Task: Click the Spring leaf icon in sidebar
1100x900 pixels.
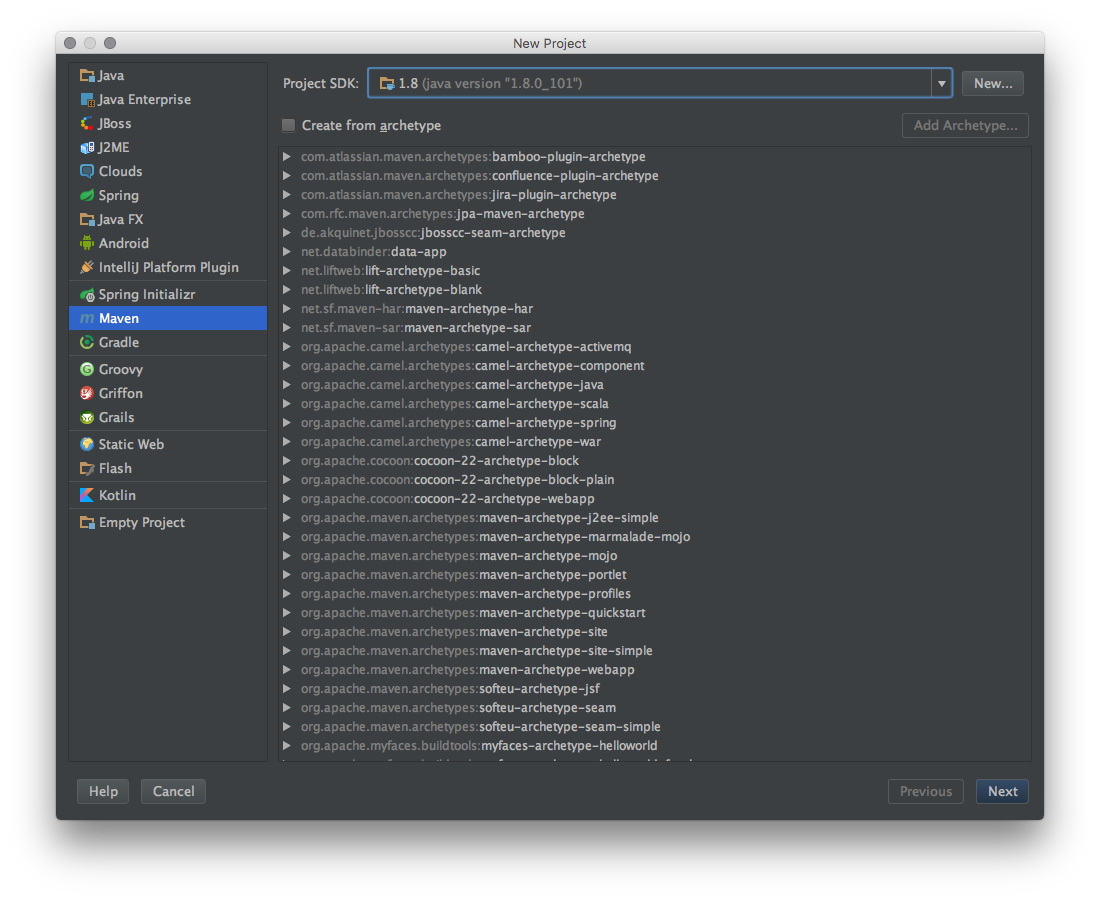Action: pos(88,196)
